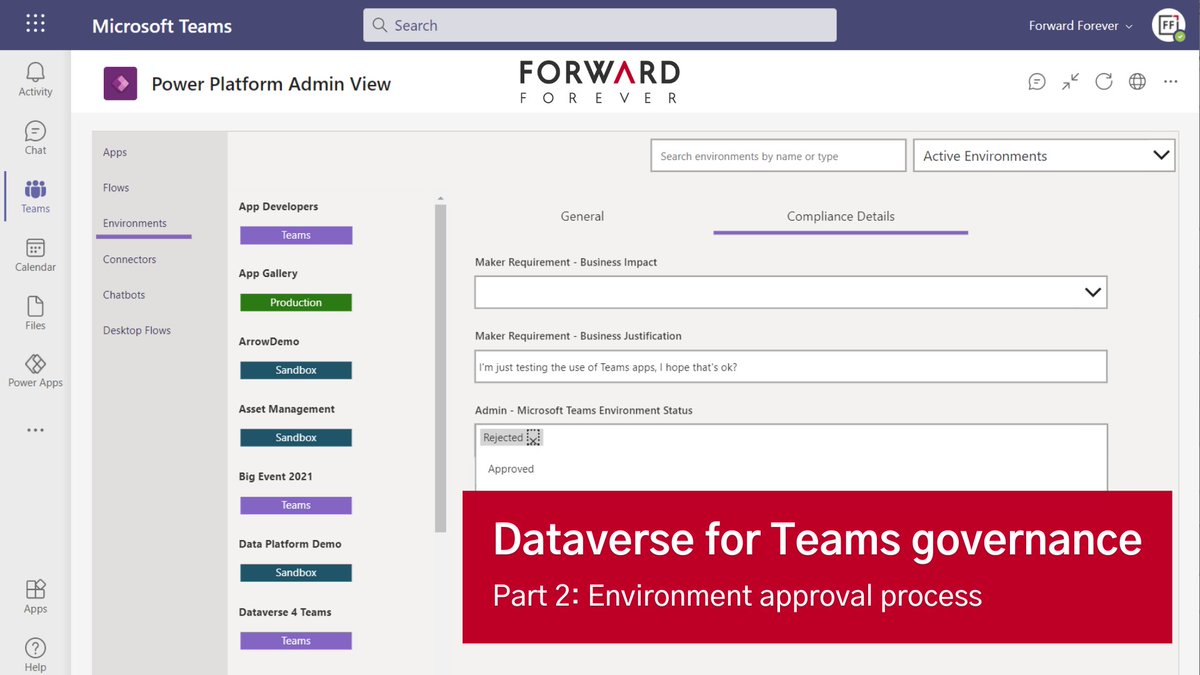
Task: Open Help in the left rail
Action: point(35,655)
